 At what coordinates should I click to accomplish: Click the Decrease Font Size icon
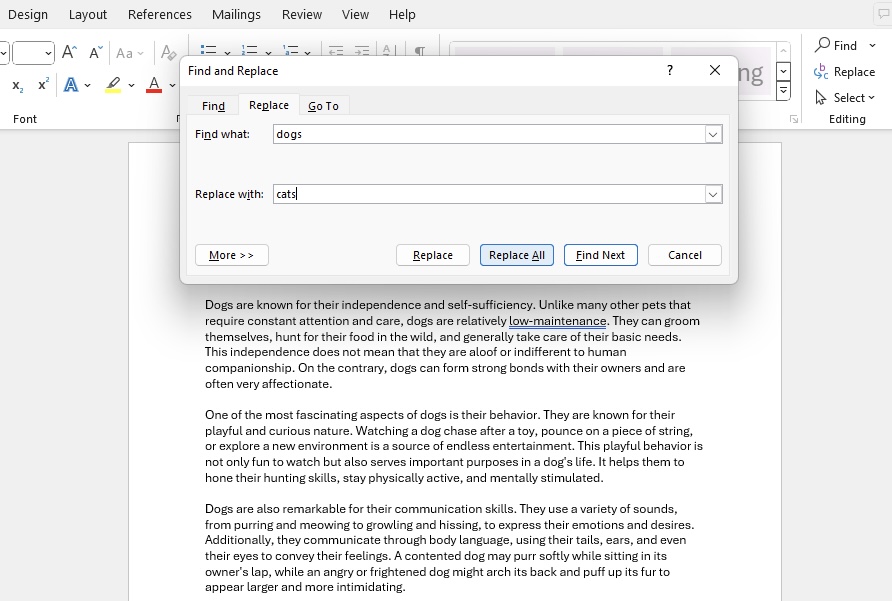(x=96, y=53)
